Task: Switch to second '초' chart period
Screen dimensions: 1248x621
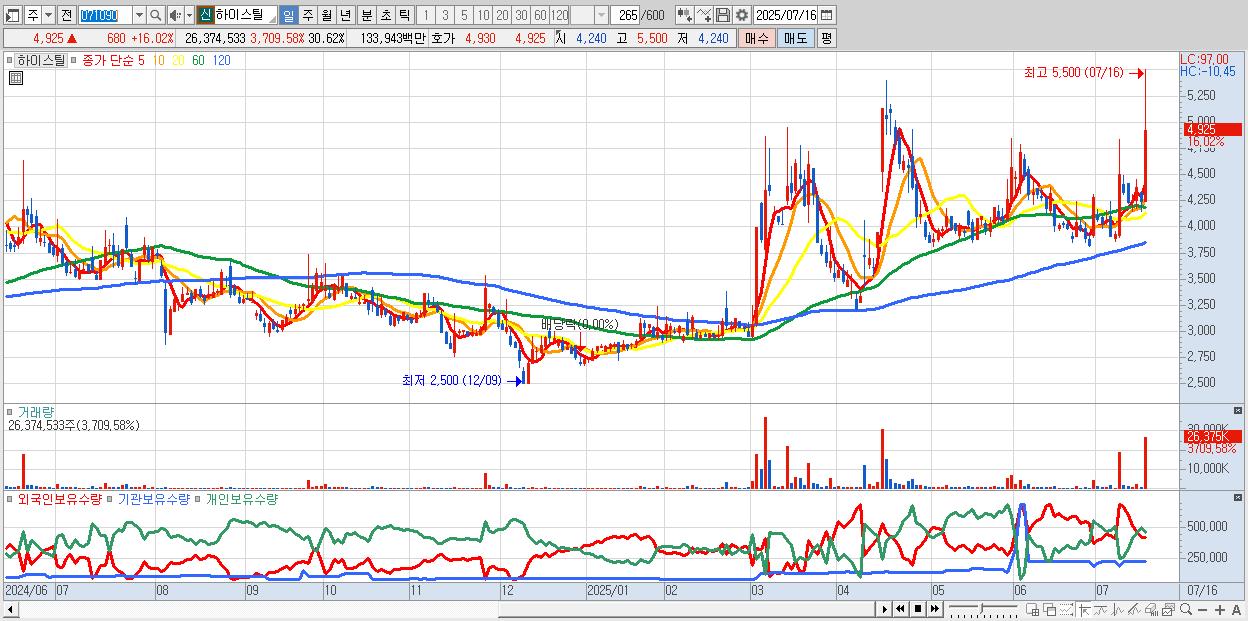Action: tap(384, 15)
